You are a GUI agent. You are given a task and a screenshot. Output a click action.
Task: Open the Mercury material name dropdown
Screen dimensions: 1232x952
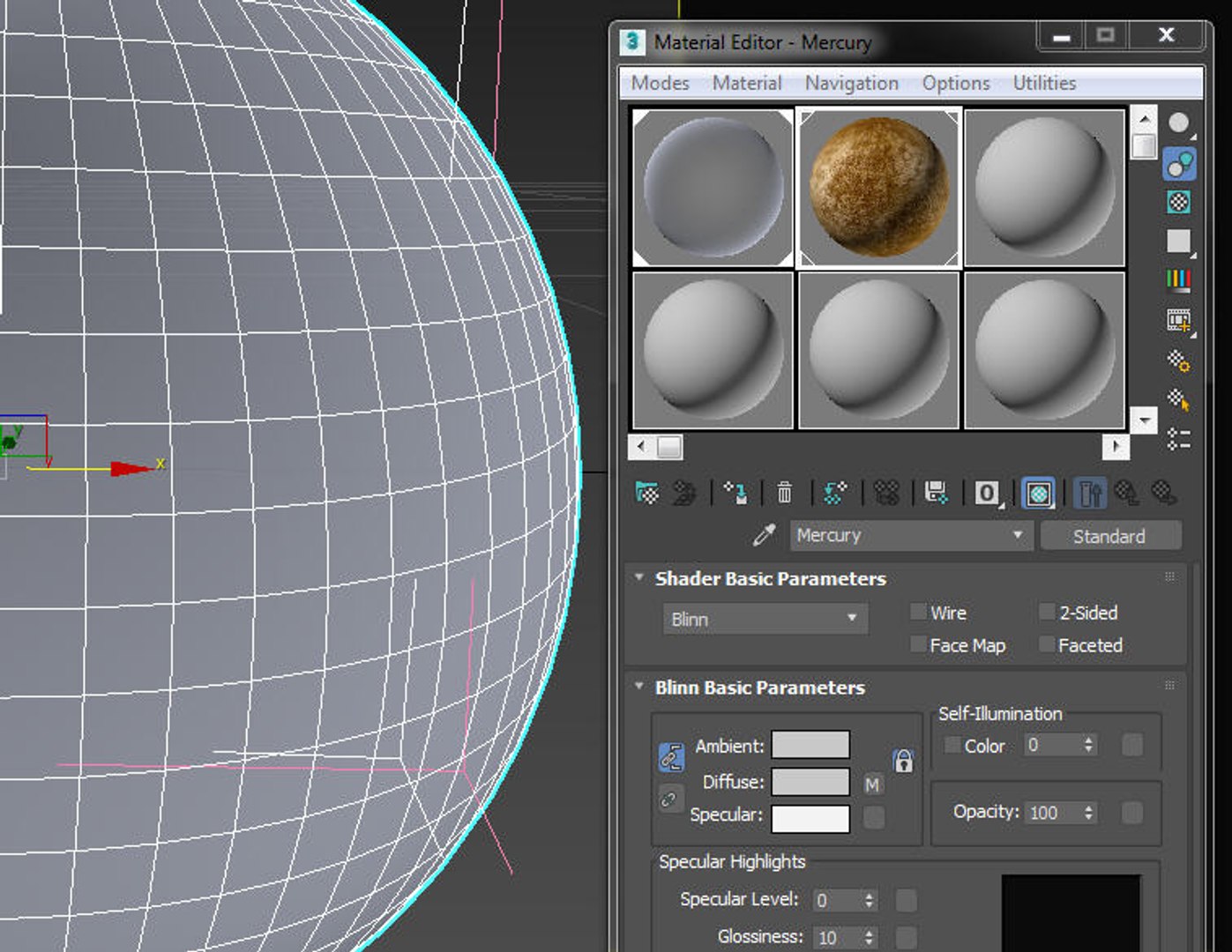pyautogui.click(x=910, y=535)
